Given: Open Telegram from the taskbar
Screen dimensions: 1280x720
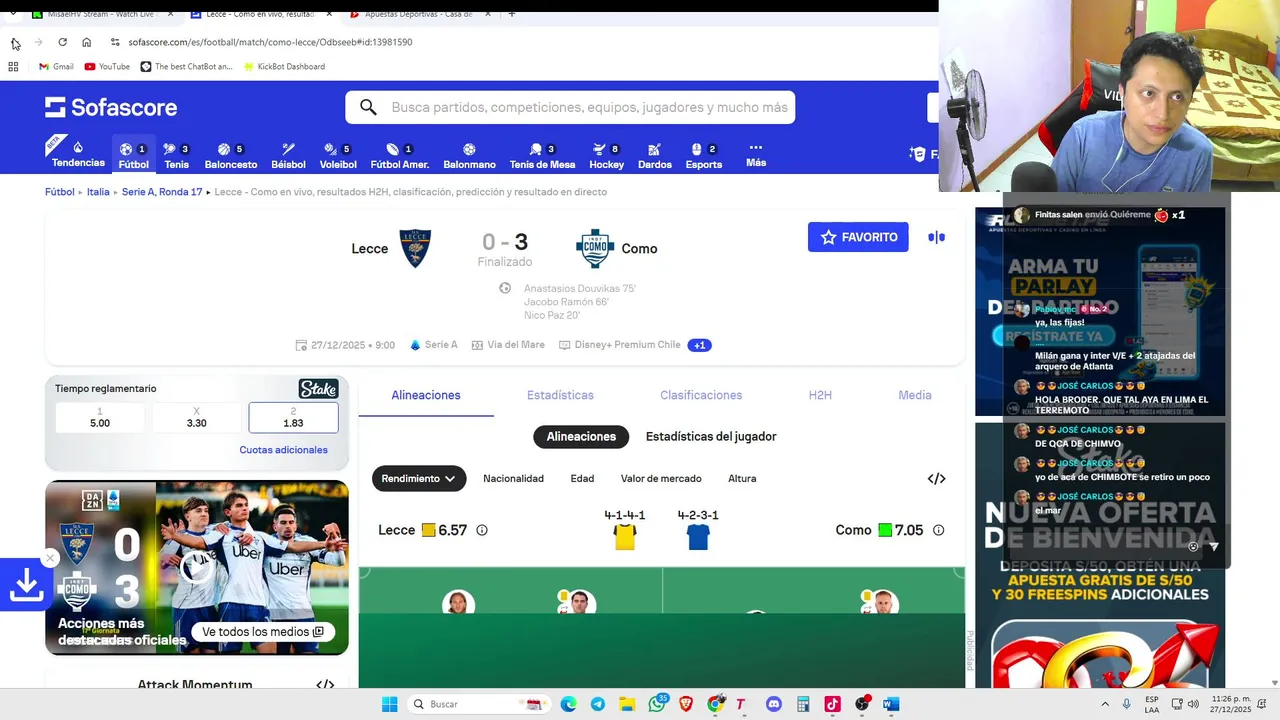Looking at the screenshot, I should pos(598,704).
